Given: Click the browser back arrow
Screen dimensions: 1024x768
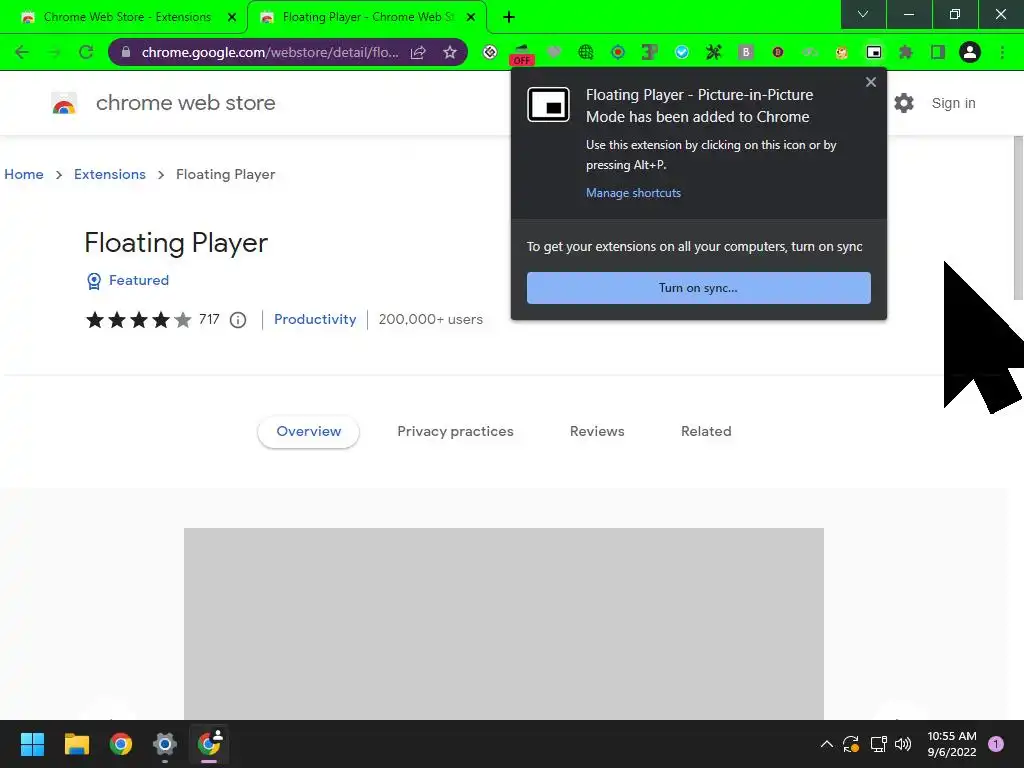Looking at the screenshot, I should [22, 52].
